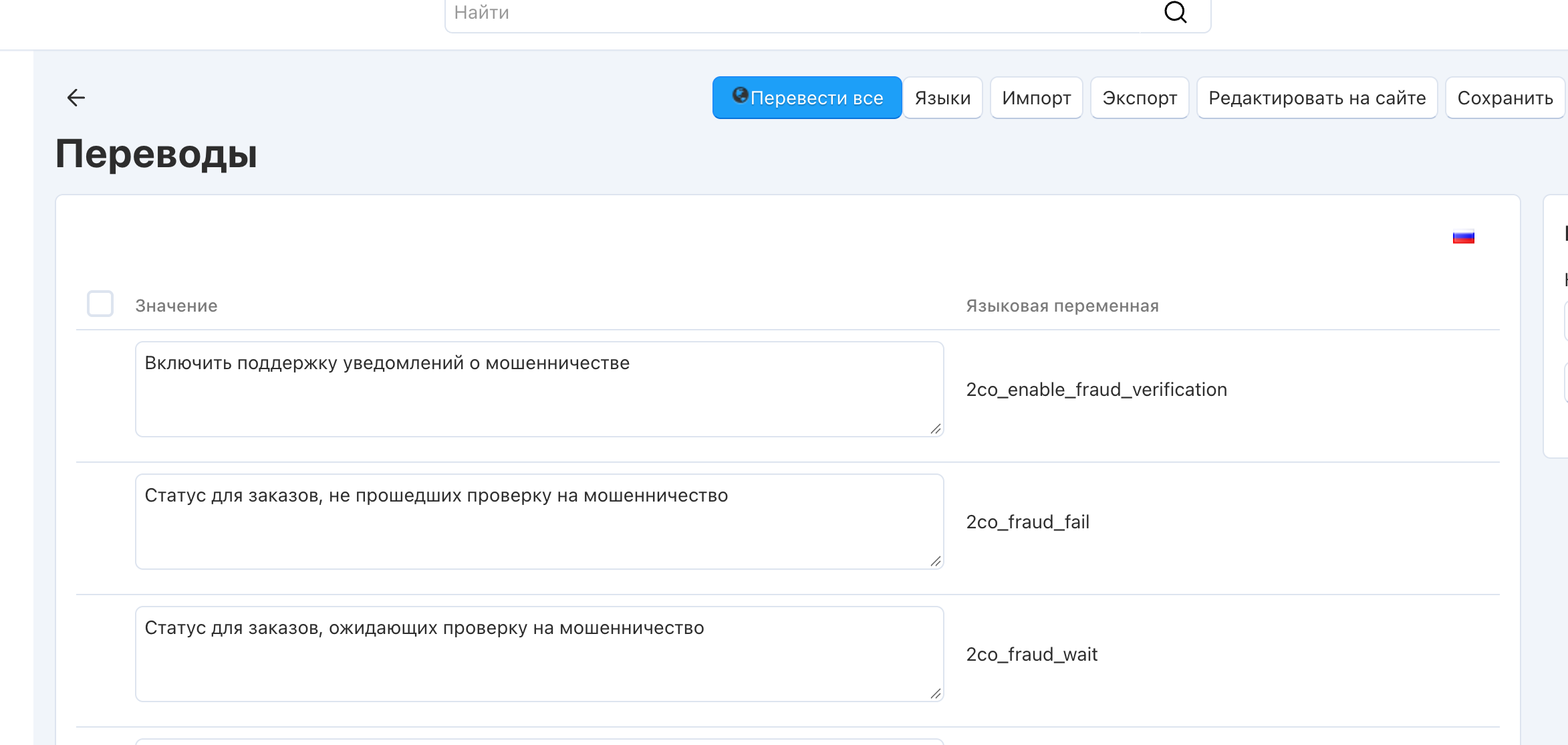Click the Импорт button

coord(1036,98)
